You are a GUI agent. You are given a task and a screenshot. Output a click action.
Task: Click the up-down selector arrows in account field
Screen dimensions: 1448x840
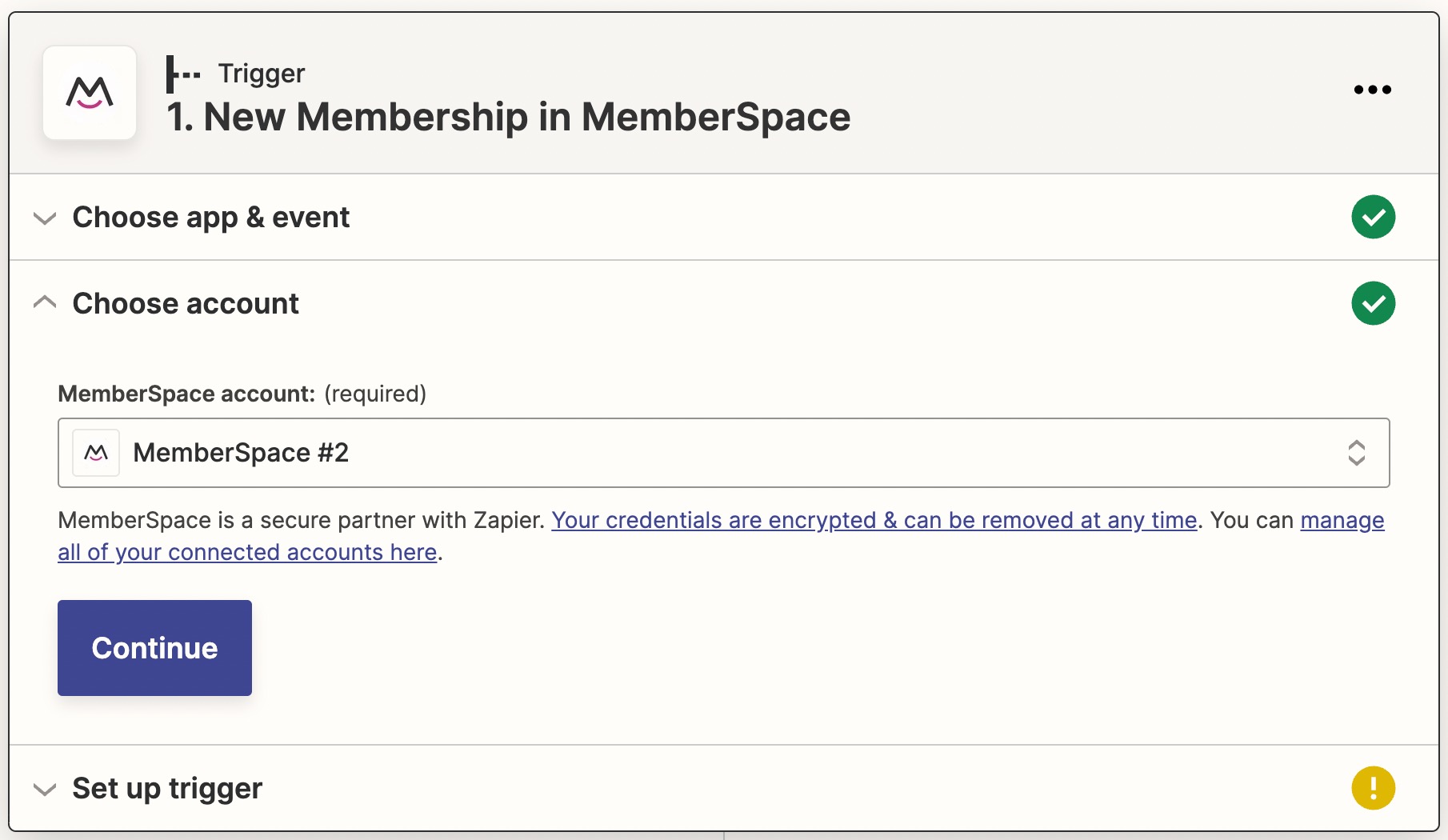[x=1358, y=453]
